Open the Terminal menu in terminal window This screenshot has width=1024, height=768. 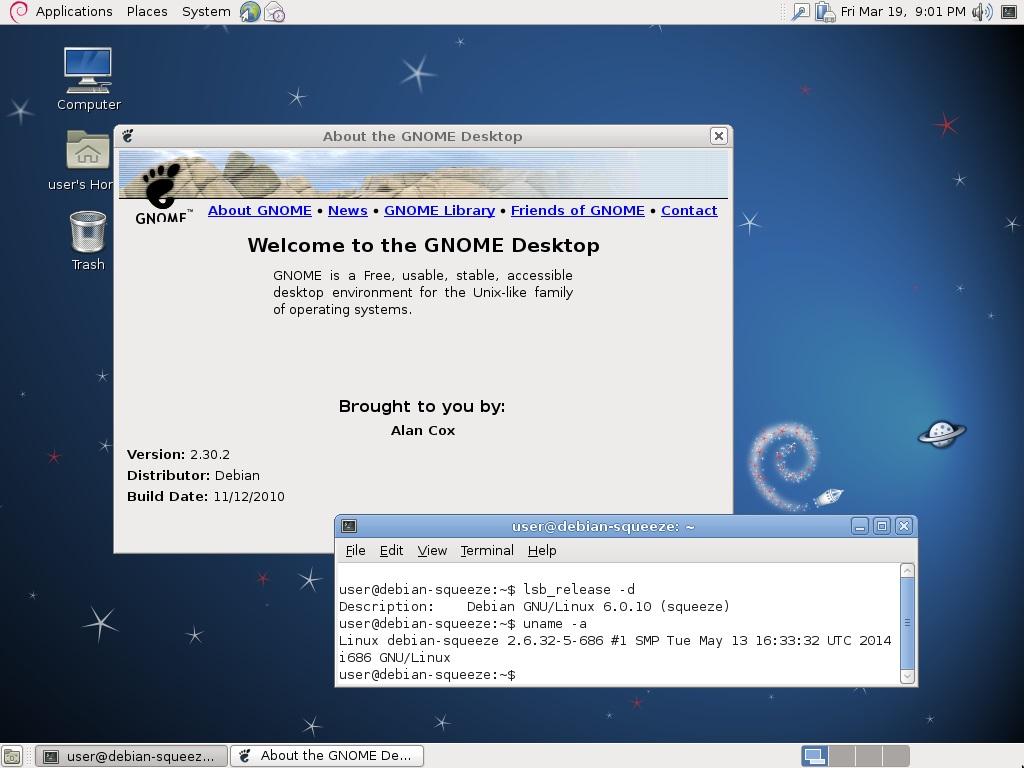tap(487, 551)
